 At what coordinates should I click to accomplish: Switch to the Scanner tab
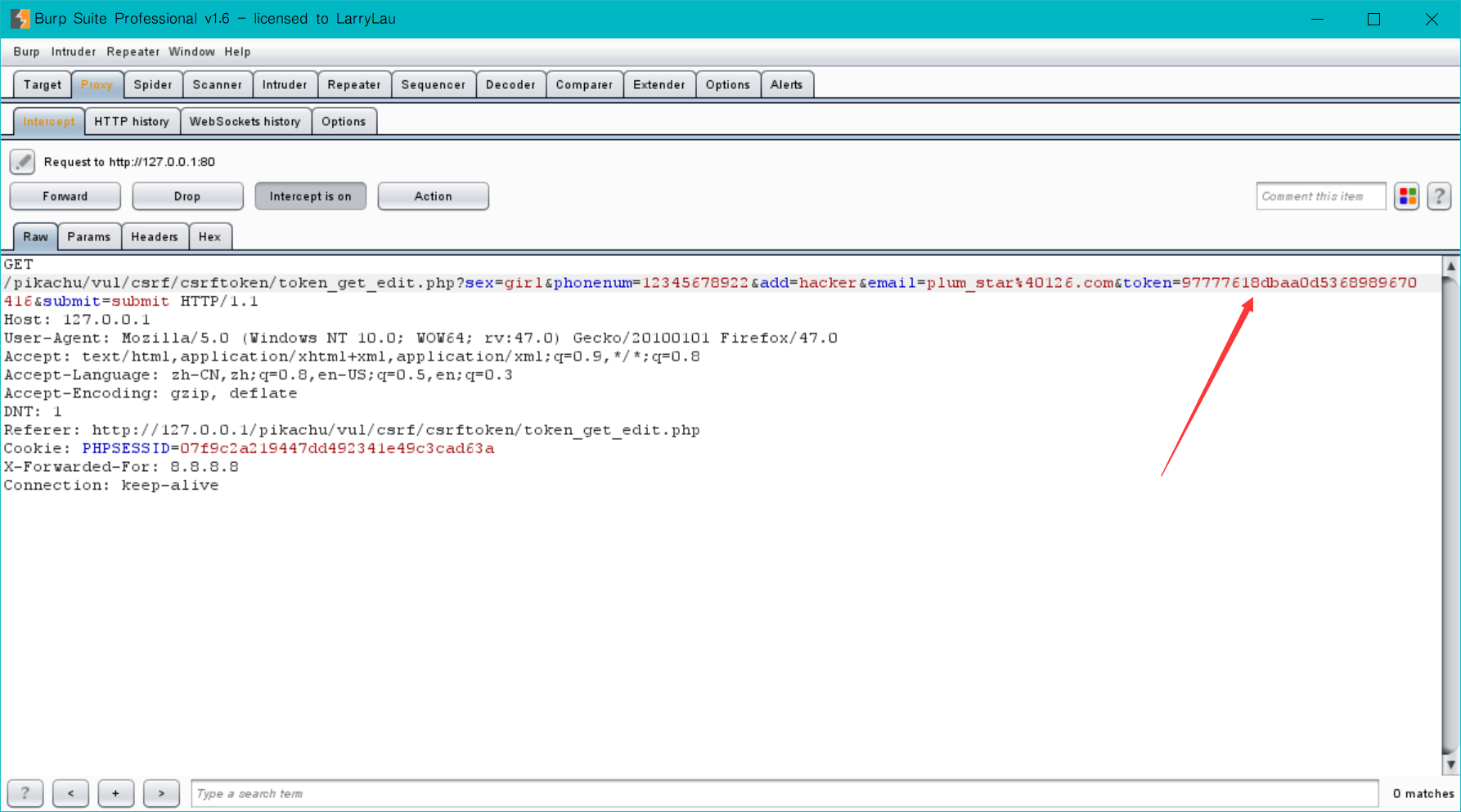(x=218, y=85)
